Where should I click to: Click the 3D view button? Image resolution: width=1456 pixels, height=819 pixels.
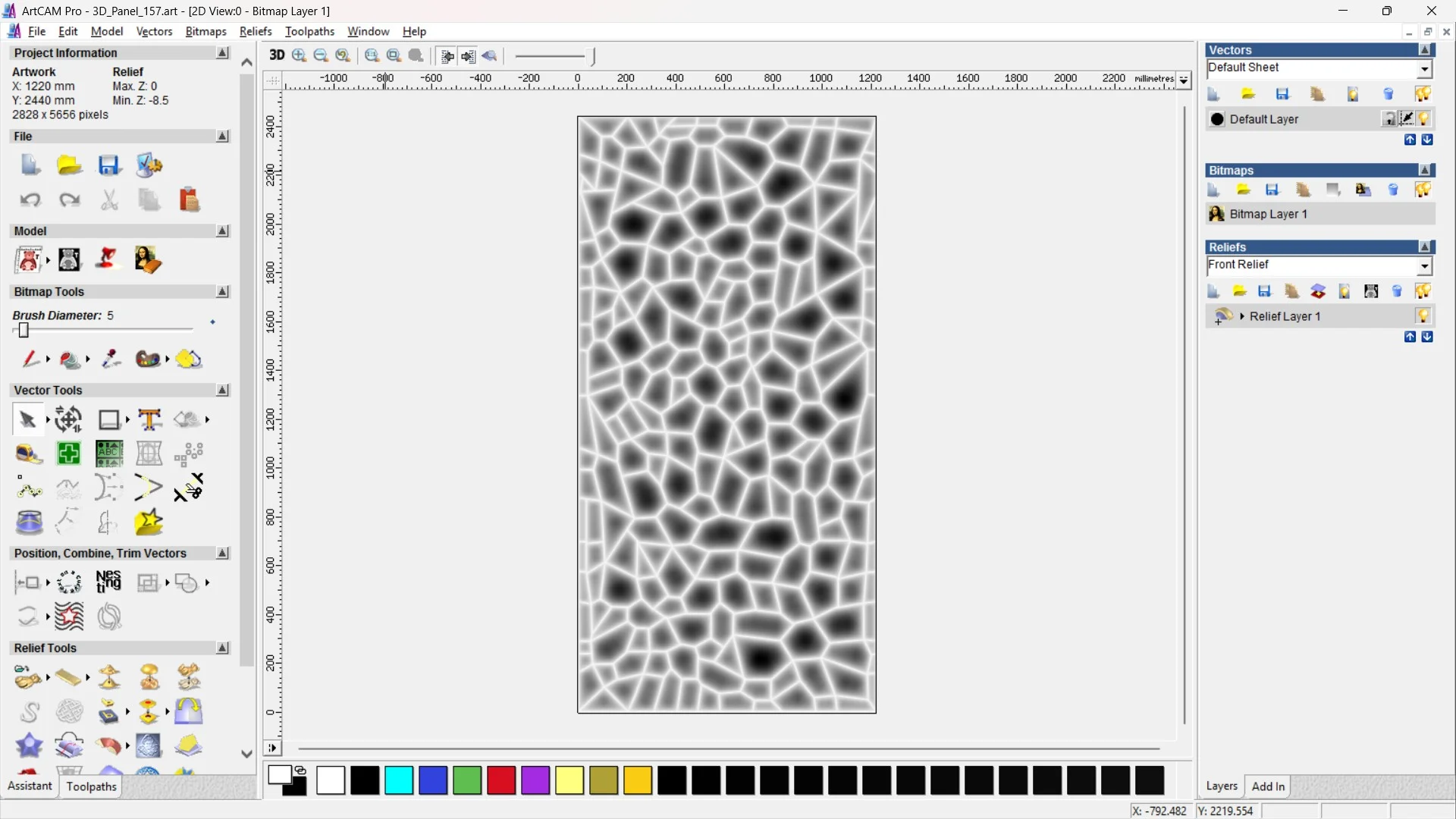277,55
